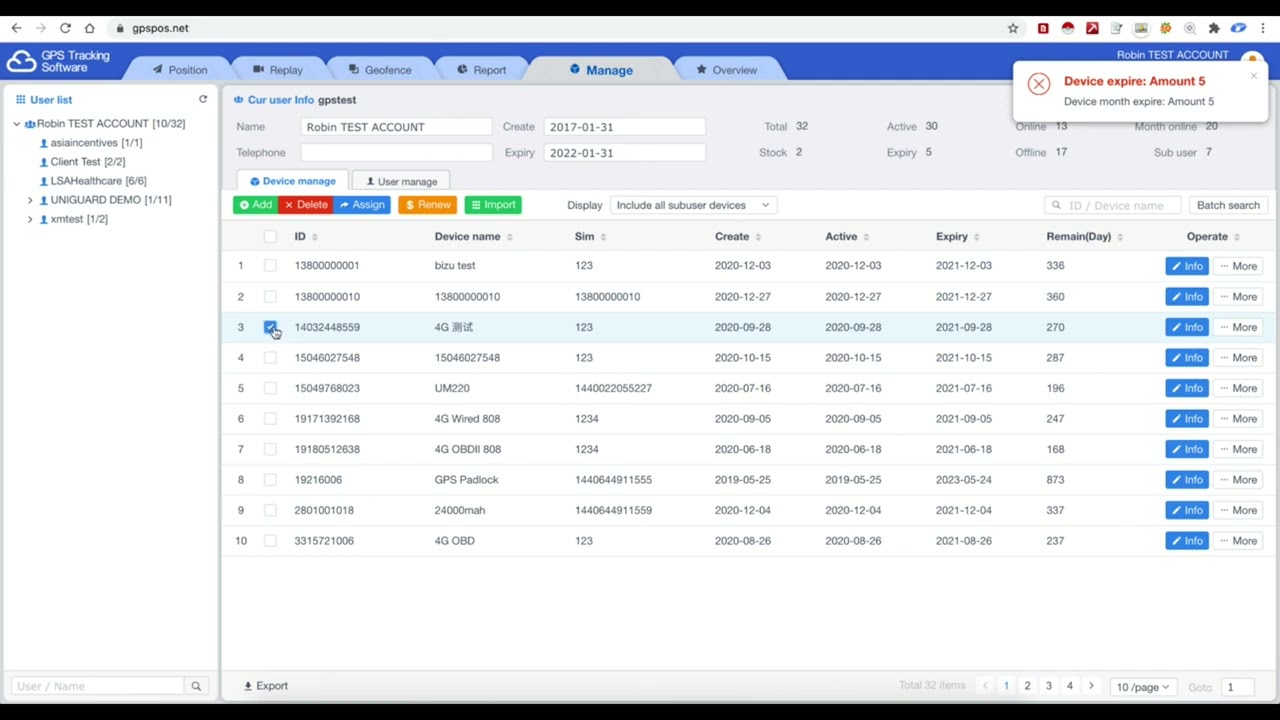Sort by Sim column arrows
The width and height of the screenshot is (1280, 720).
(603, 237)
